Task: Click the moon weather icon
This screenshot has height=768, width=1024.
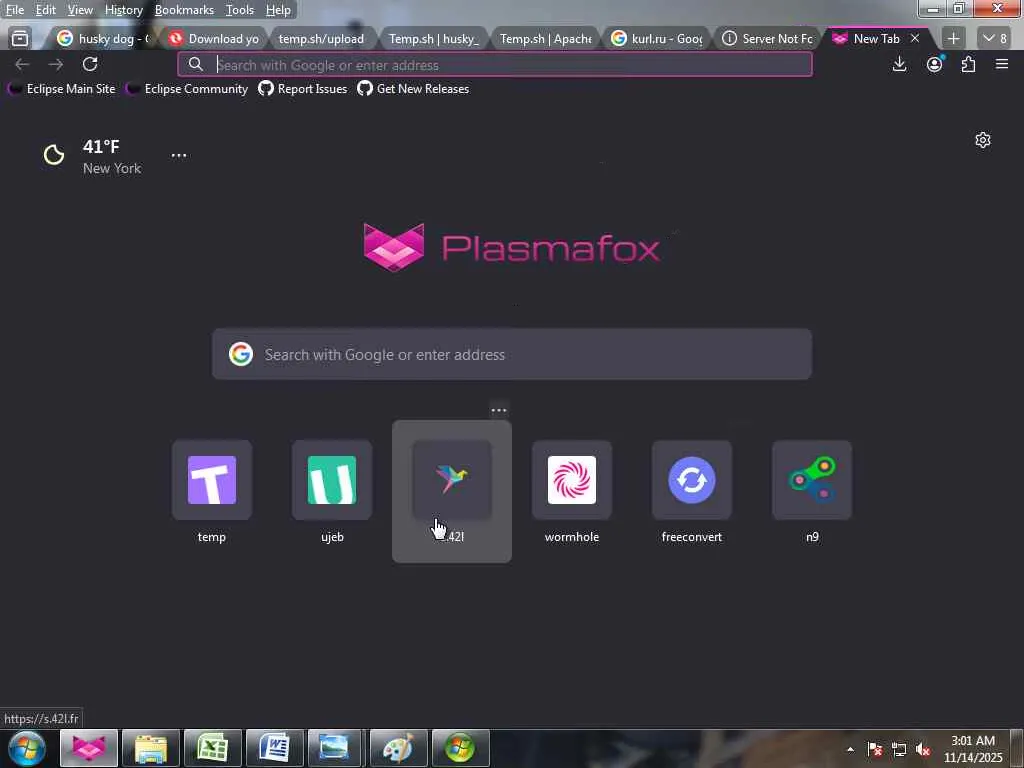Action: click(x=54, y=155)
